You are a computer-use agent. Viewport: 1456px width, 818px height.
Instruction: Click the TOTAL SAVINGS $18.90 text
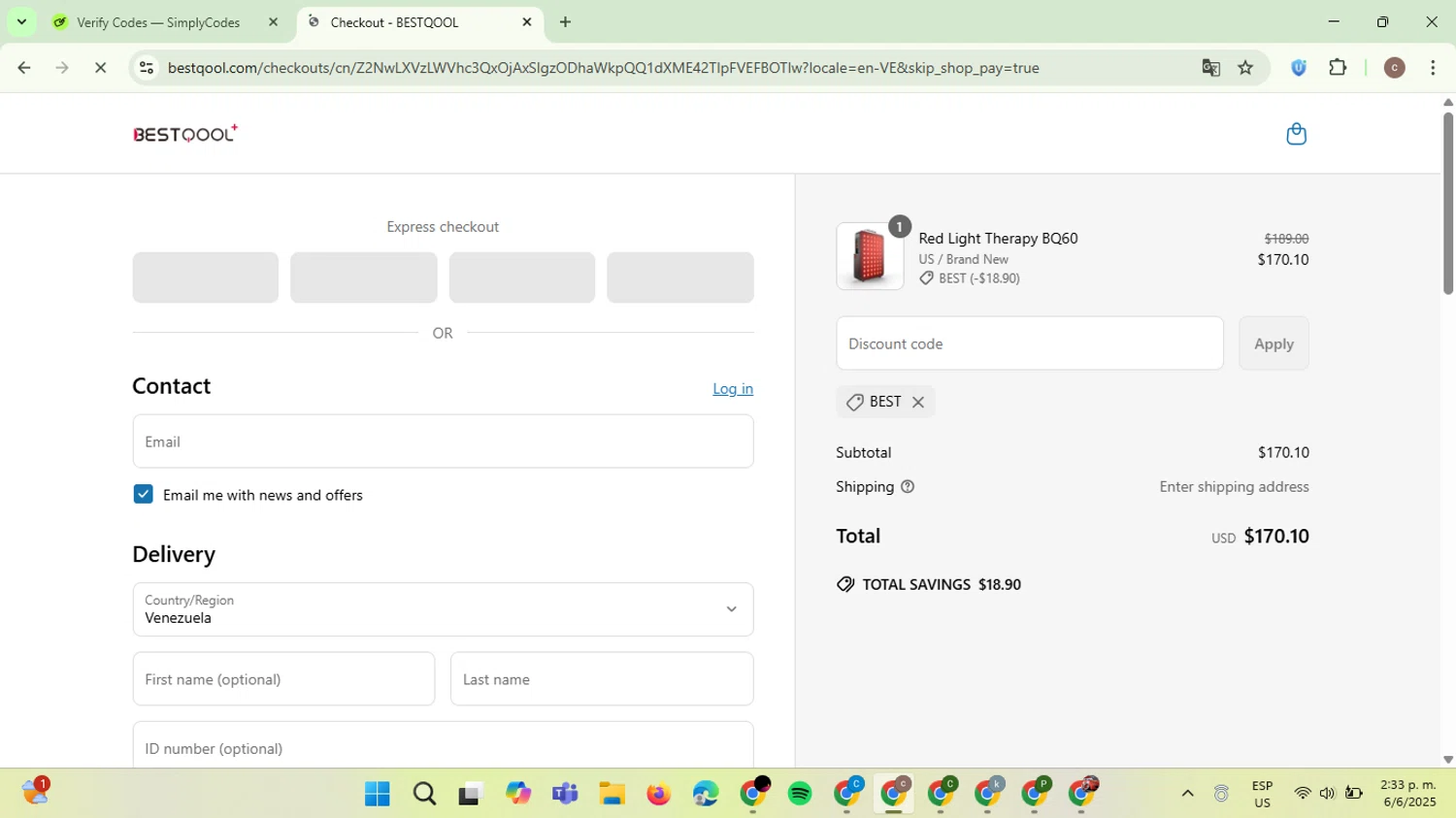pyautogui.click(x=942, y=584)
